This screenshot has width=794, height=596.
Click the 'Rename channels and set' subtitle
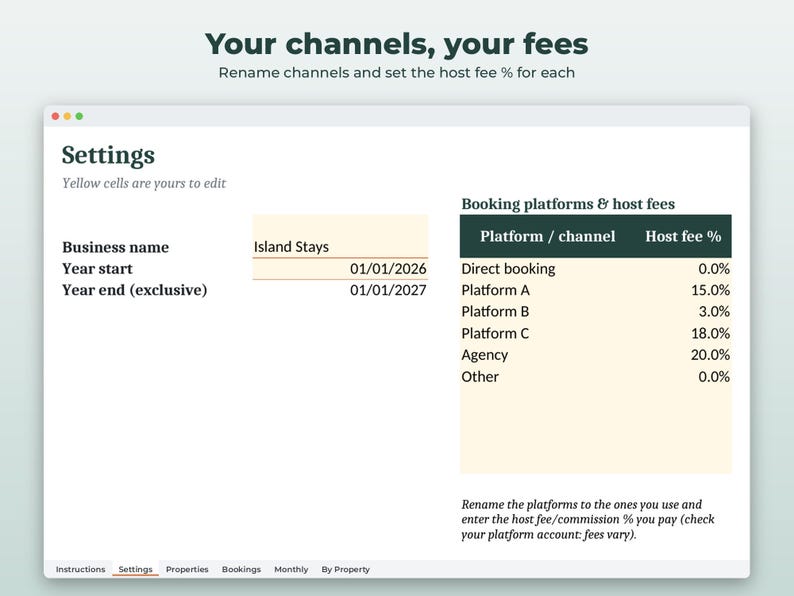click(x=396, y=73)
